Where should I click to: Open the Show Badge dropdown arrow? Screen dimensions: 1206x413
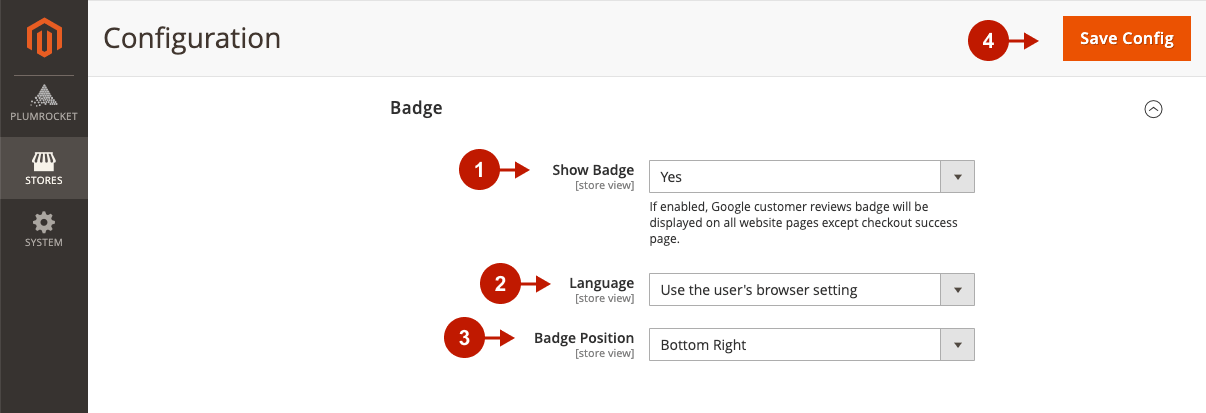click(958, 177)
